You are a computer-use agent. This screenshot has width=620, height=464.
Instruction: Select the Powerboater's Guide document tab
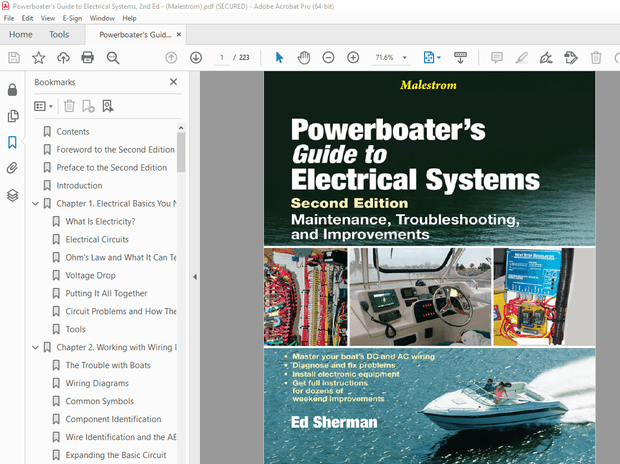pos(135,35)
